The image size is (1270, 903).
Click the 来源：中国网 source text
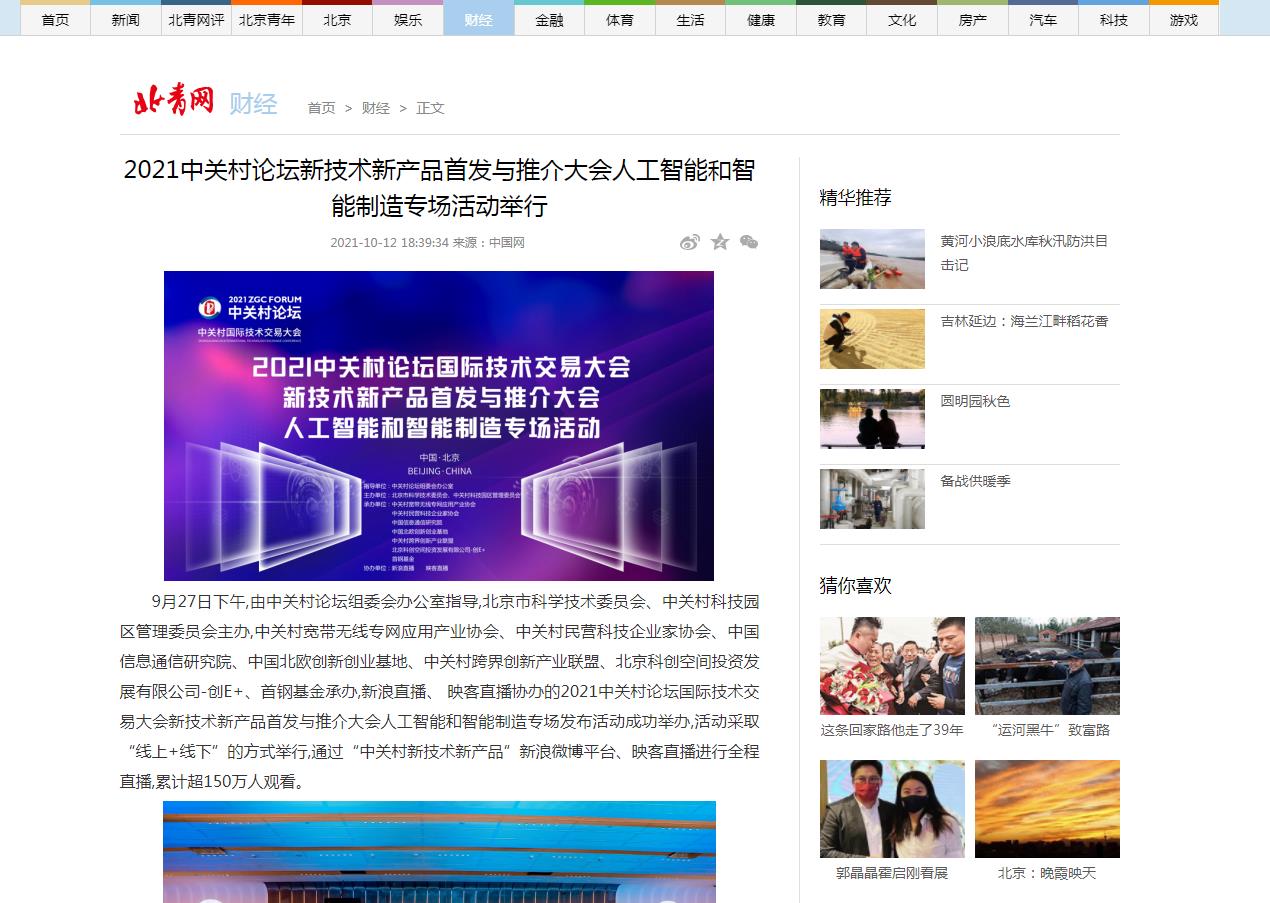pos(489,242)
